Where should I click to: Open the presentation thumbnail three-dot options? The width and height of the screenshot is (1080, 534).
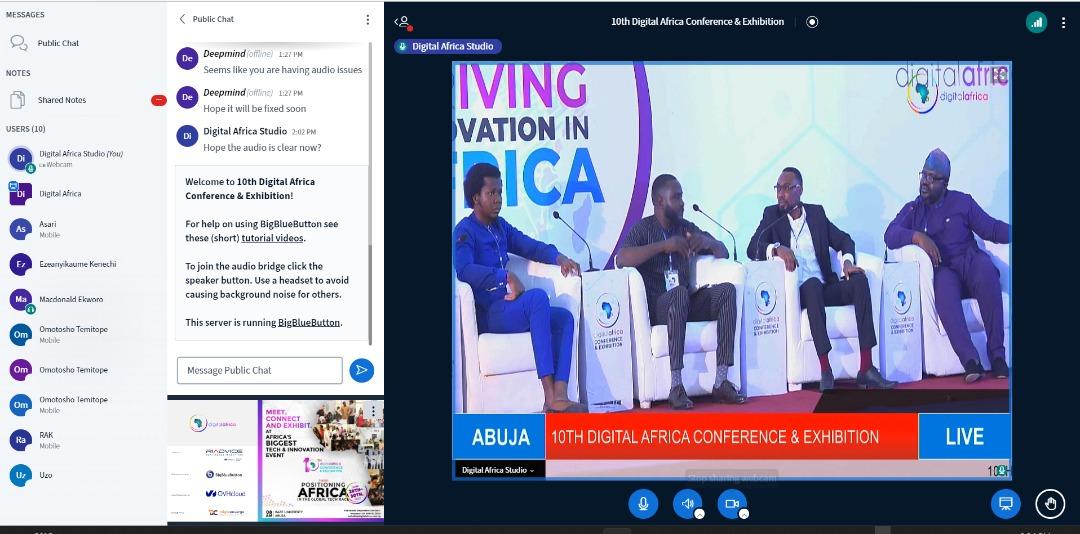pos(373,411)
